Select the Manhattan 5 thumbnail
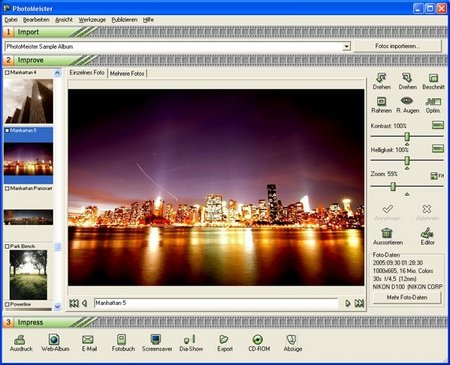 [28, 159]
